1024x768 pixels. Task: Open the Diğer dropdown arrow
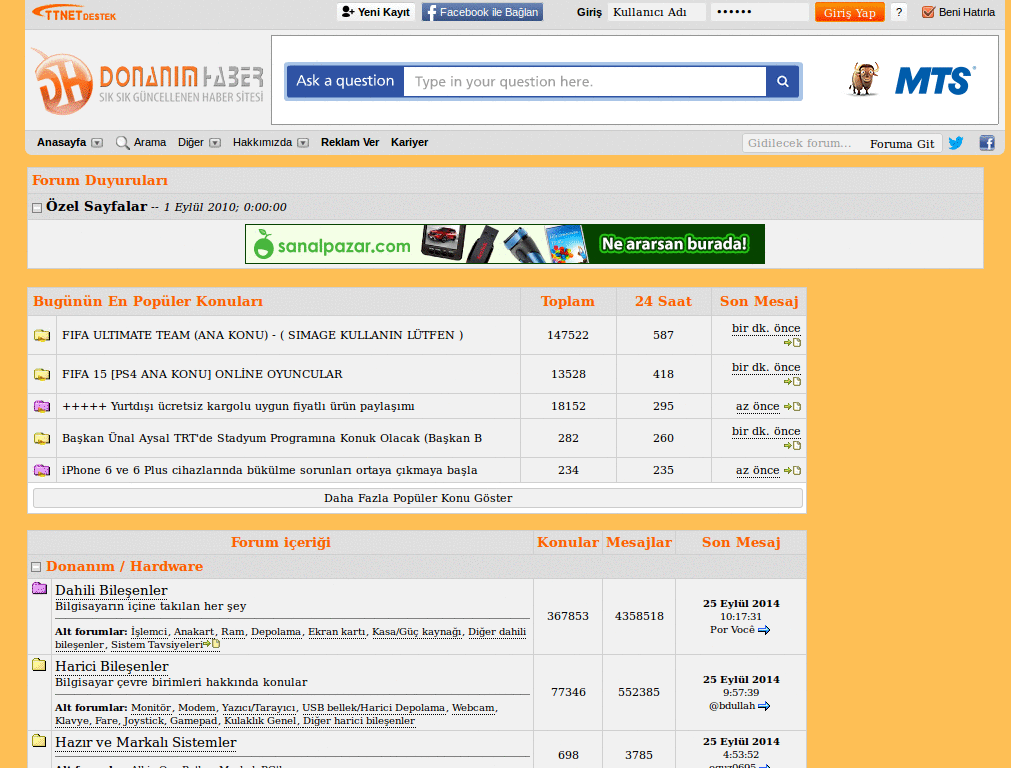click(215, 143)
